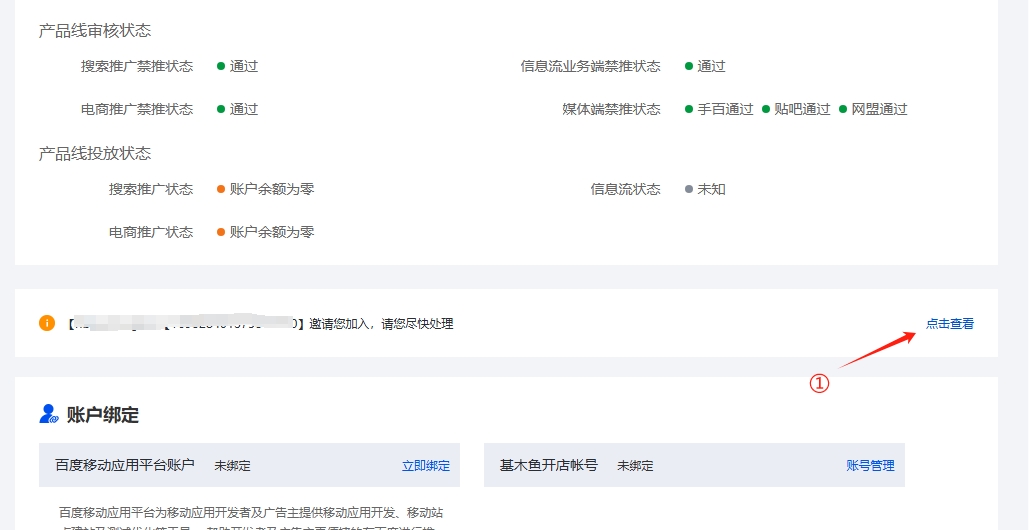
Task: Click the orange dot for 电商推广状态
Action: pyautogui.click(x=221, y=232)
